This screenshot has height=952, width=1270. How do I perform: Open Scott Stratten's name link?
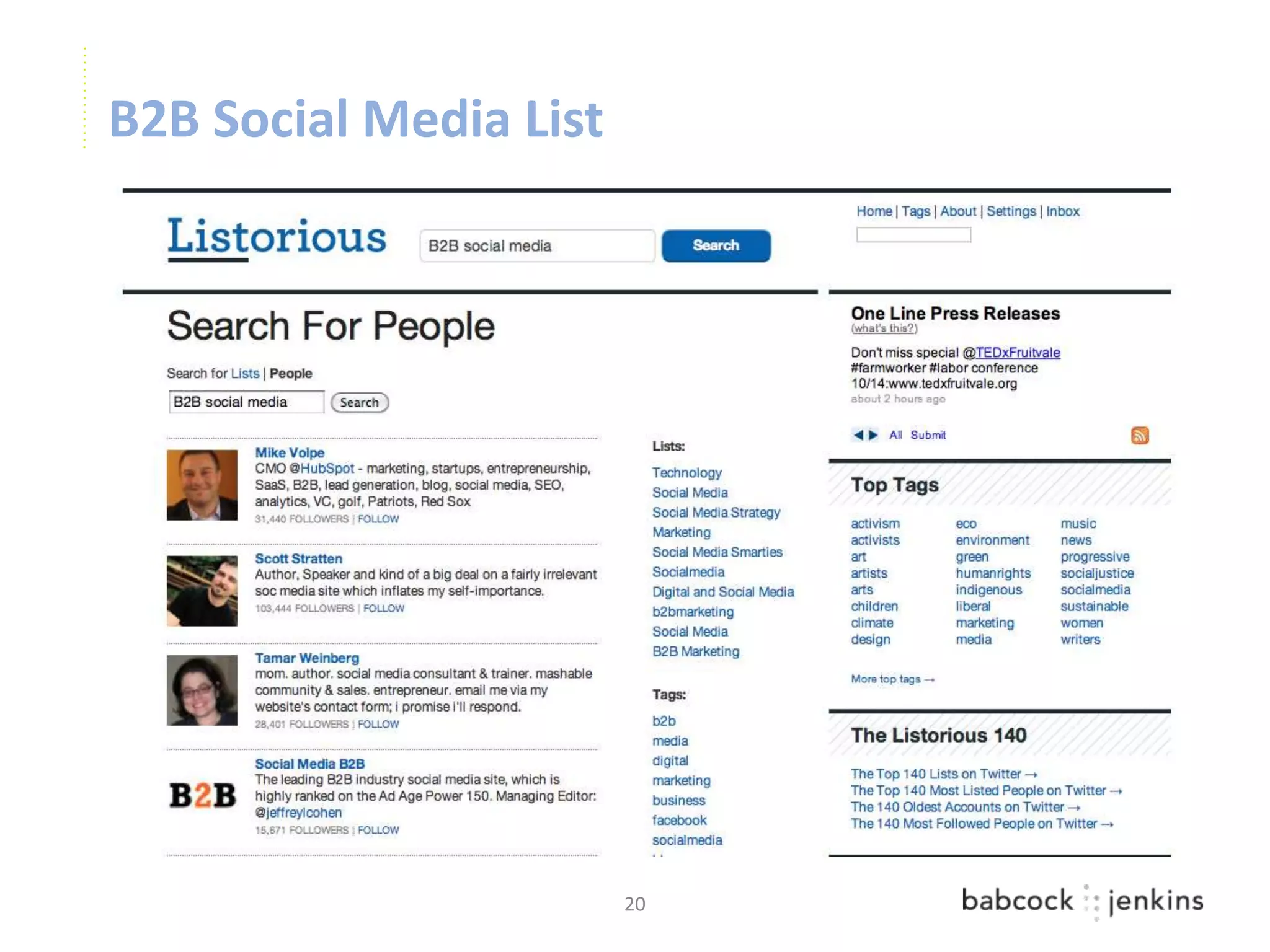coord(298,558)
